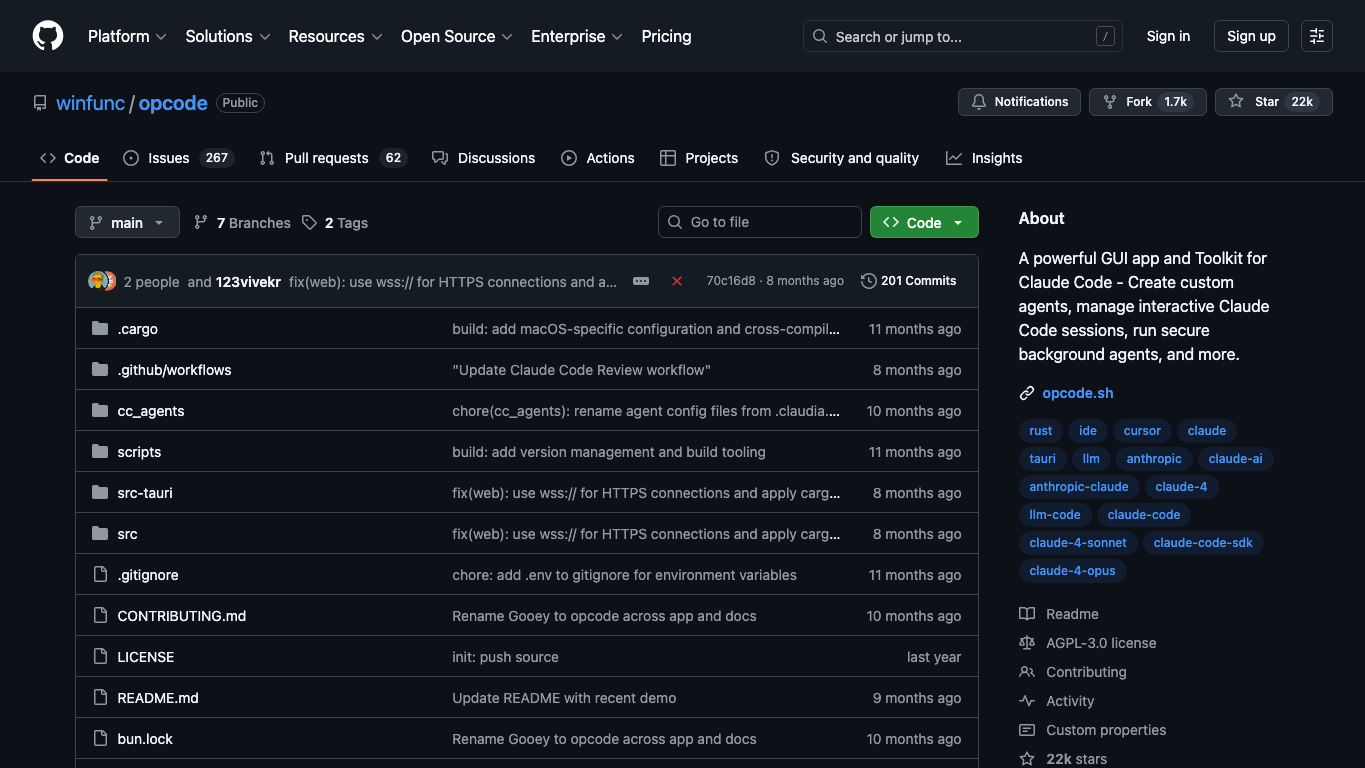
Task: Expand the Open Source menu
Action: (457, 36)
